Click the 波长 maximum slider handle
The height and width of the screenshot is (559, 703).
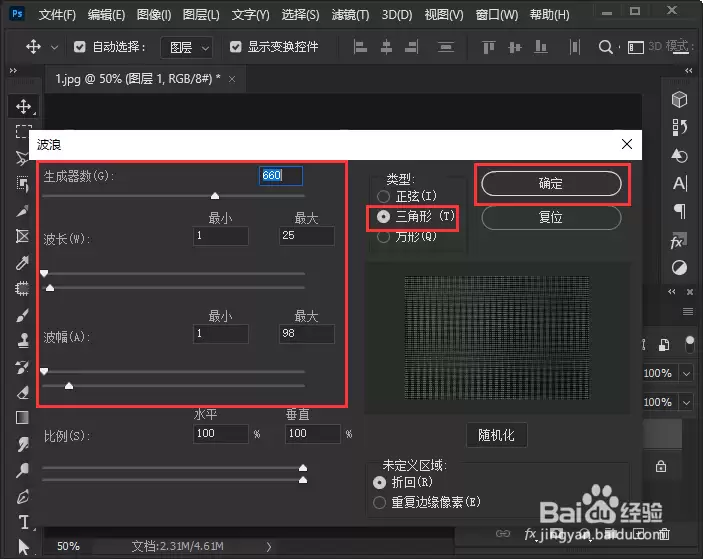pyautogui.click(x=50, y=287)
